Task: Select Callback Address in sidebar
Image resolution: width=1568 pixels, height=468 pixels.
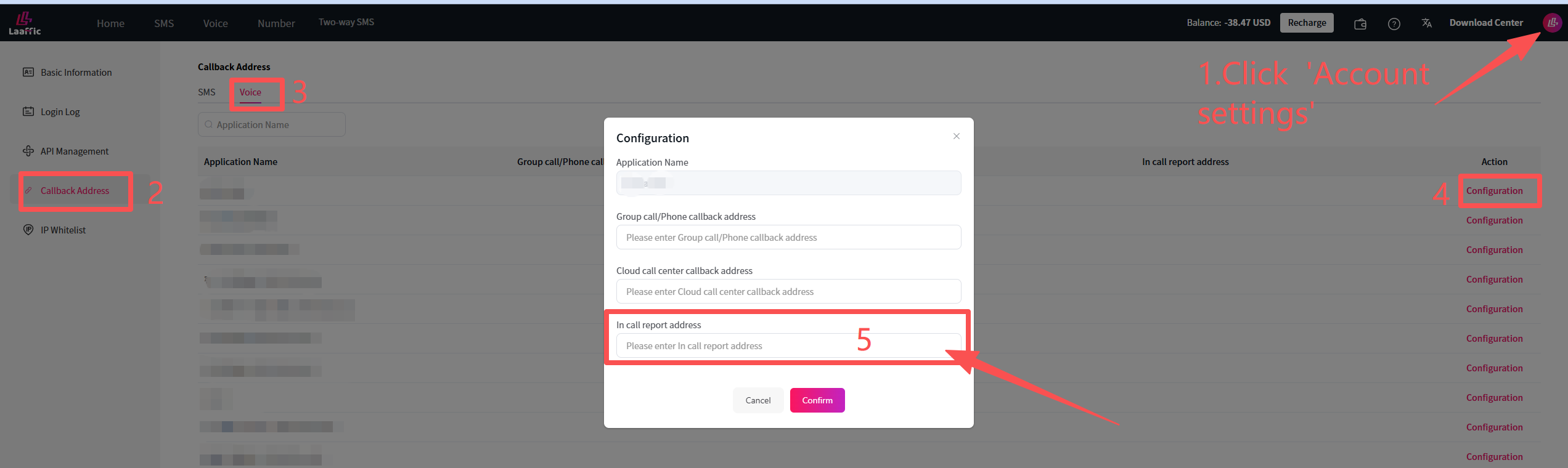Action: (75, 191)
